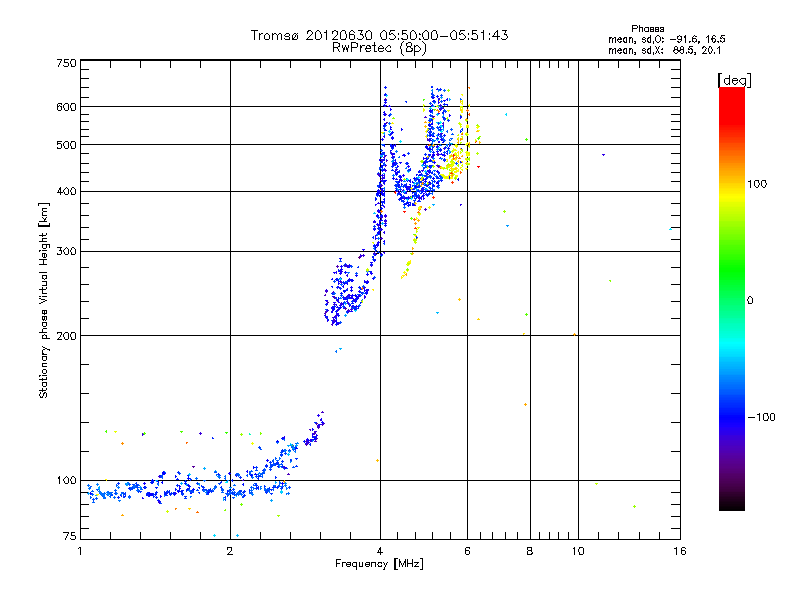The height and width of the screenshot is (600, 800).
Task: Click x-axis tick label '16'
Action: click(x=680, y=551)
